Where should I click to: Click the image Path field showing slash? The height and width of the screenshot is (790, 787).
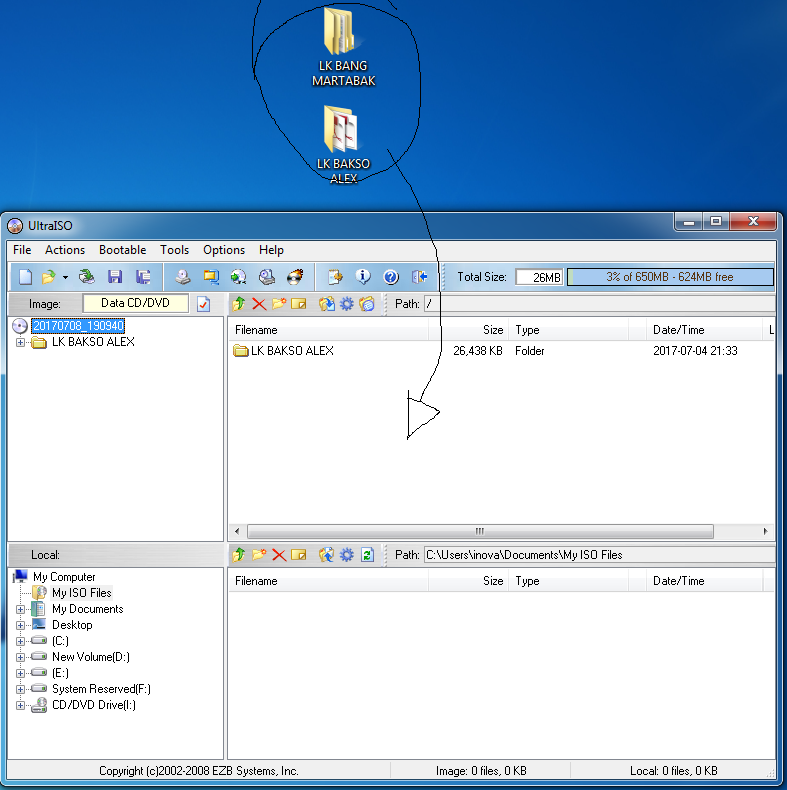point(599,304)
